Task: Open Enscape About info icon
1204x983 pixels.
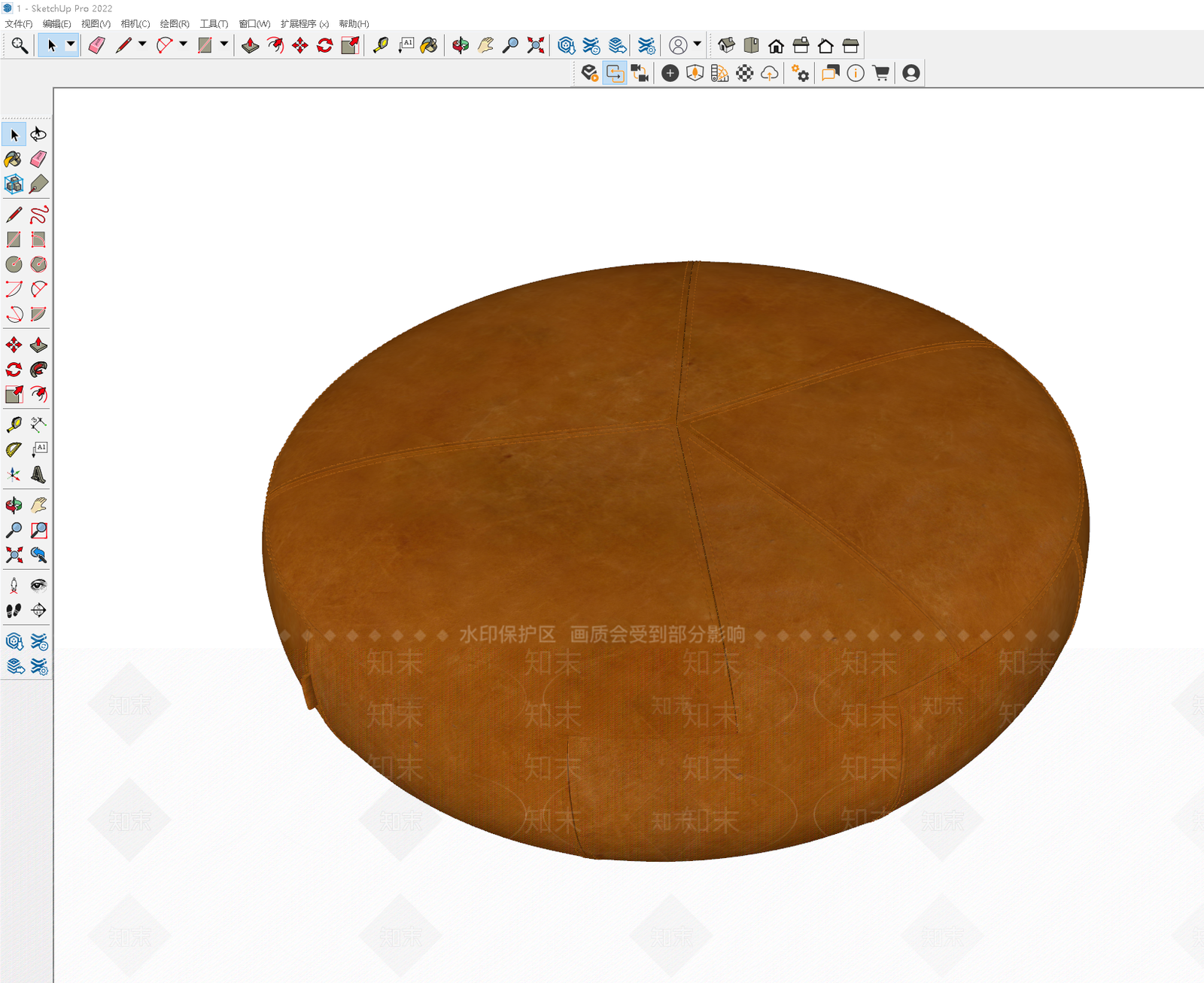Action: point(856,74)
